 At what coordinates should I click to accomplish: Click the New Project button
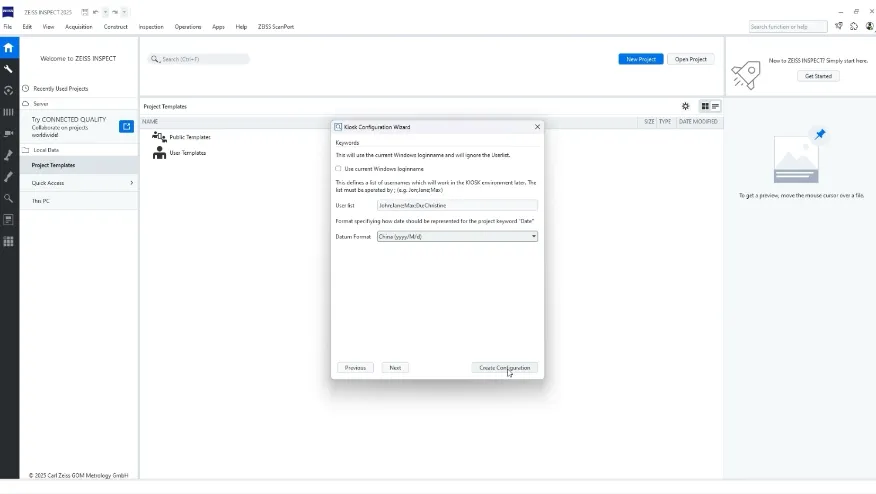[641, 59]
